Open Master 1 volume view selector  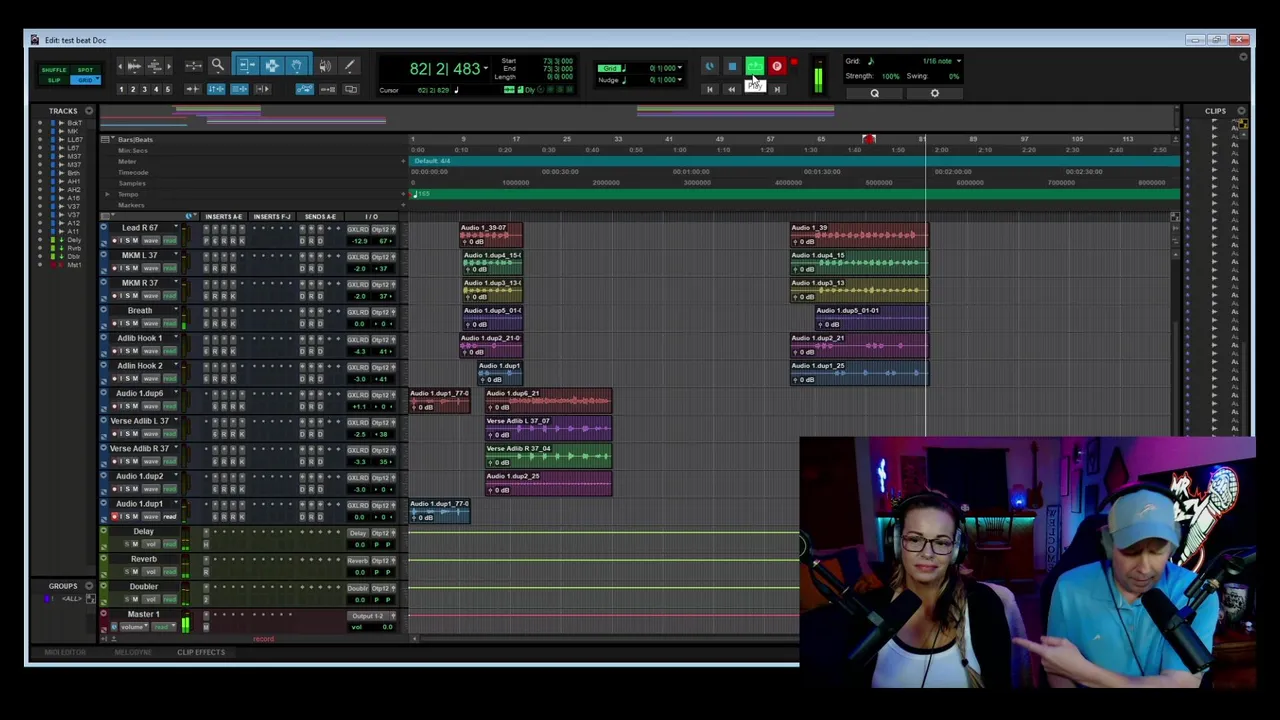(x=134, y=627)
